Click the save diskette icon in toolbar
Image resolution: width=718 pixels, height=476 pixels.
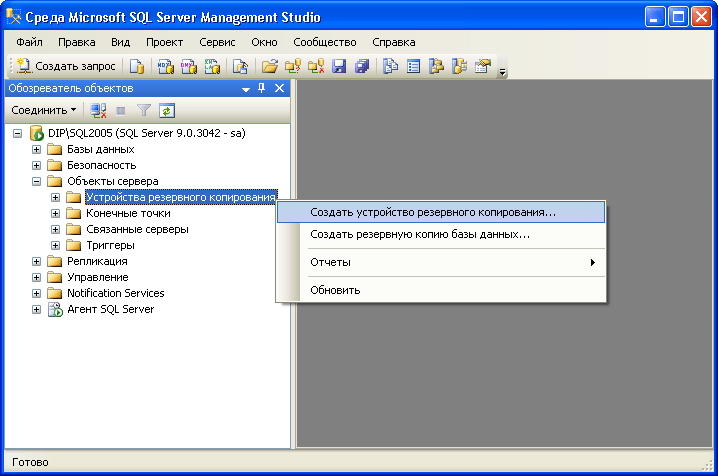[339, 66]
